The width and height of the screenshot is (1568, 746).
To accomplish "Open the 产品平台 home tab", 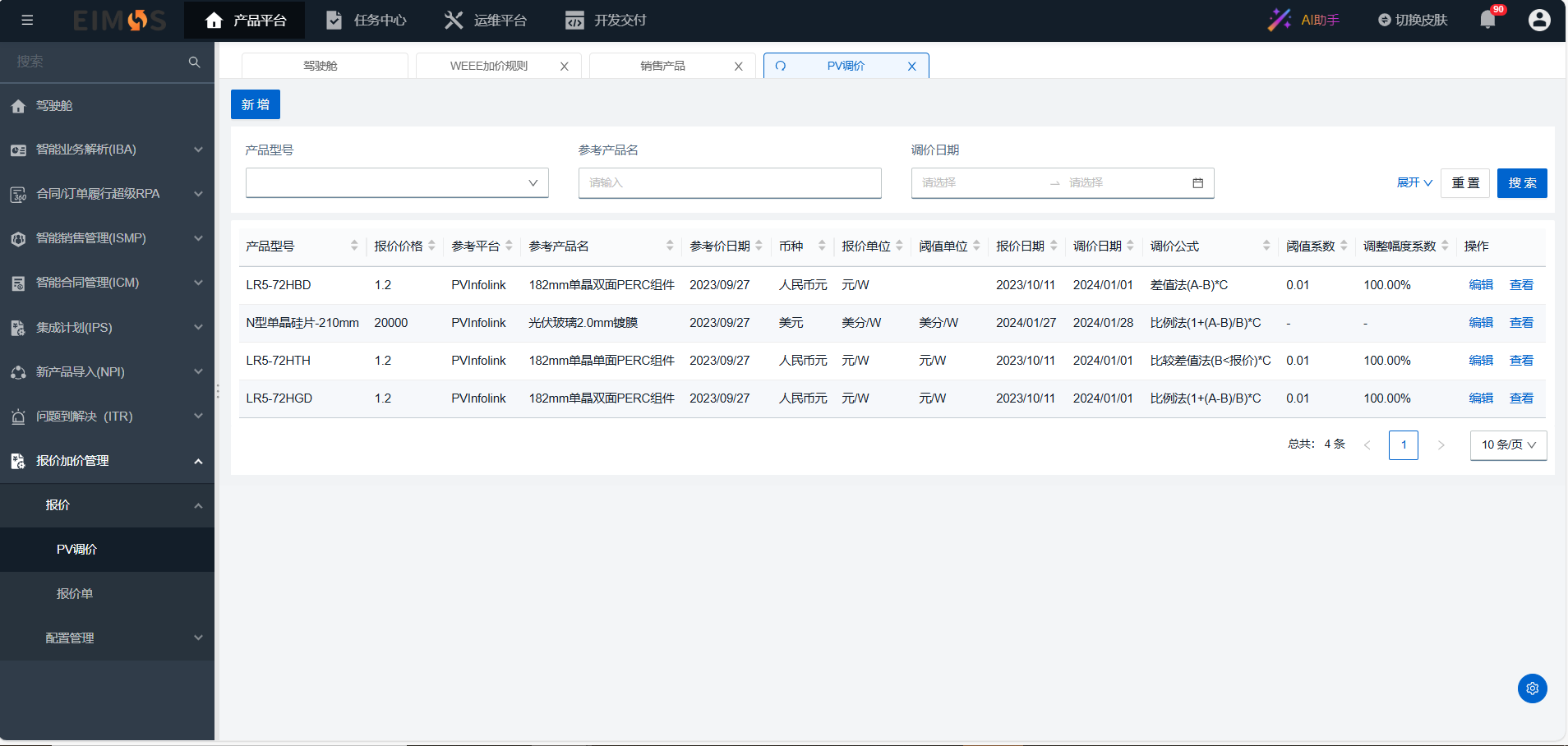I will tap(245, 20).
